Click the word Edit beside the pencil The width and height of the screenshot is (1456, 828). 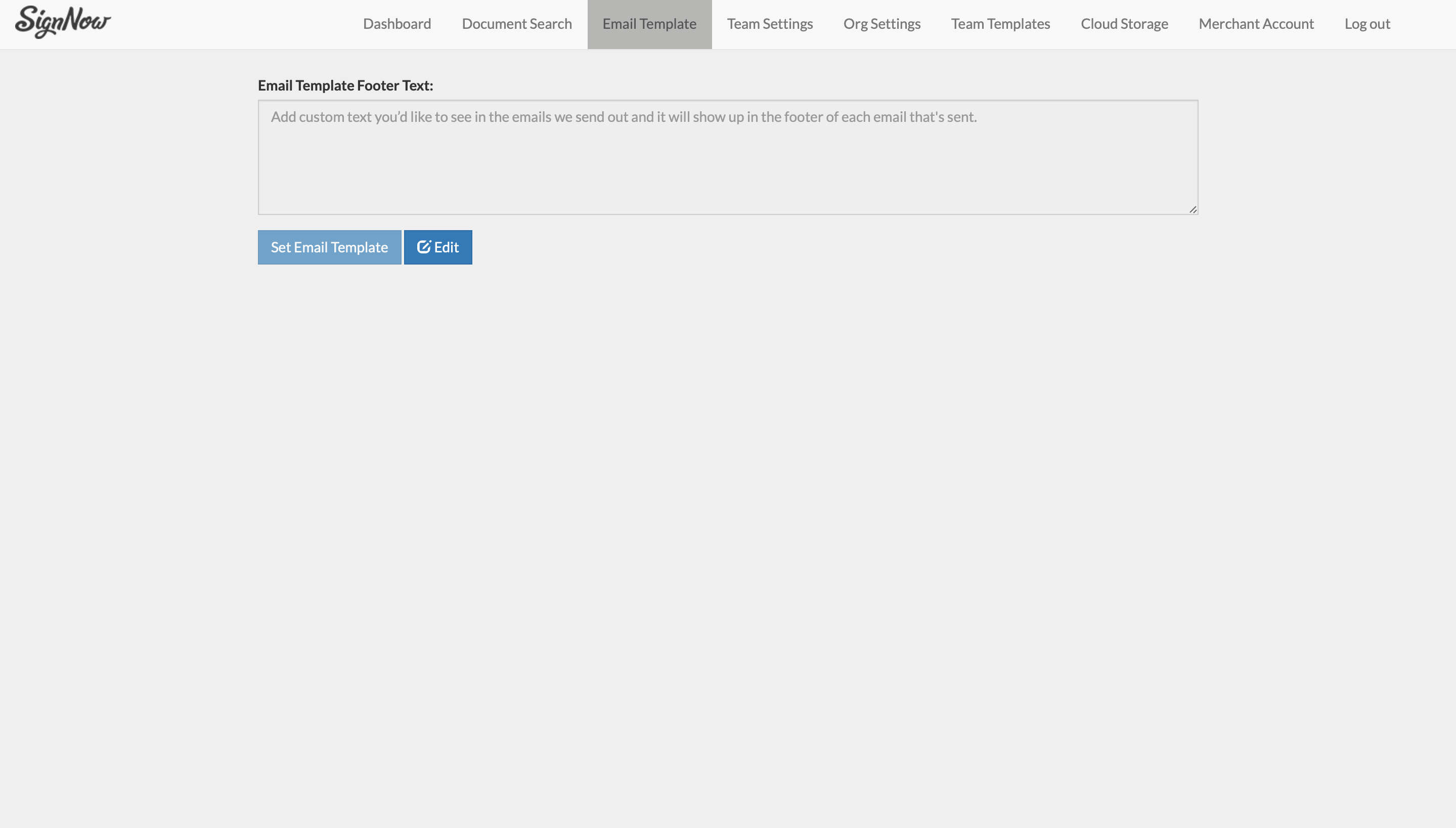pyautogui.click(x=446, y=247)
